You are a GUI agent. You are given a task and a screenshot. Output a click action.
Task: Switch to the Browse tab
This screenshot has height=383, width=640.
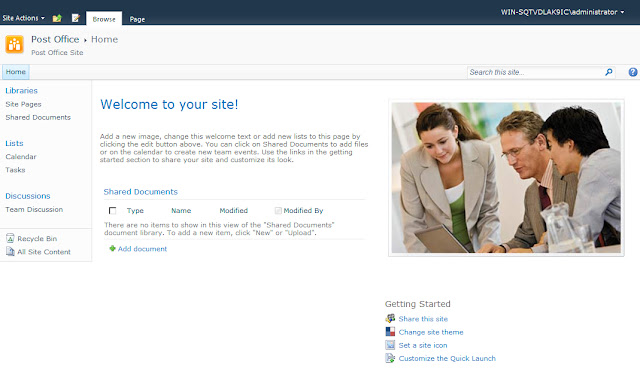point(104,19)
